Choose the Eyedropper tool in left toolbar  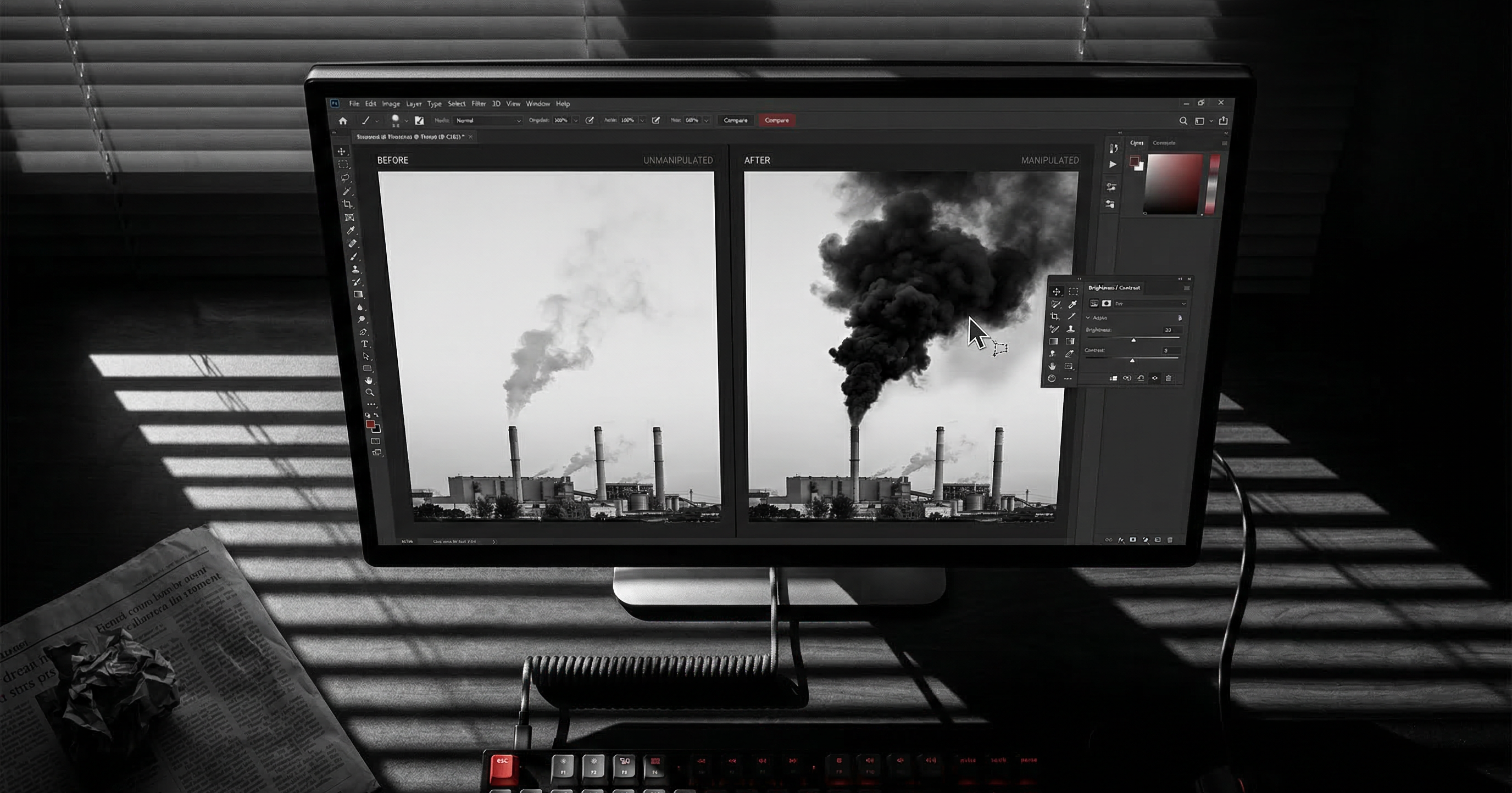click(351, 230)
